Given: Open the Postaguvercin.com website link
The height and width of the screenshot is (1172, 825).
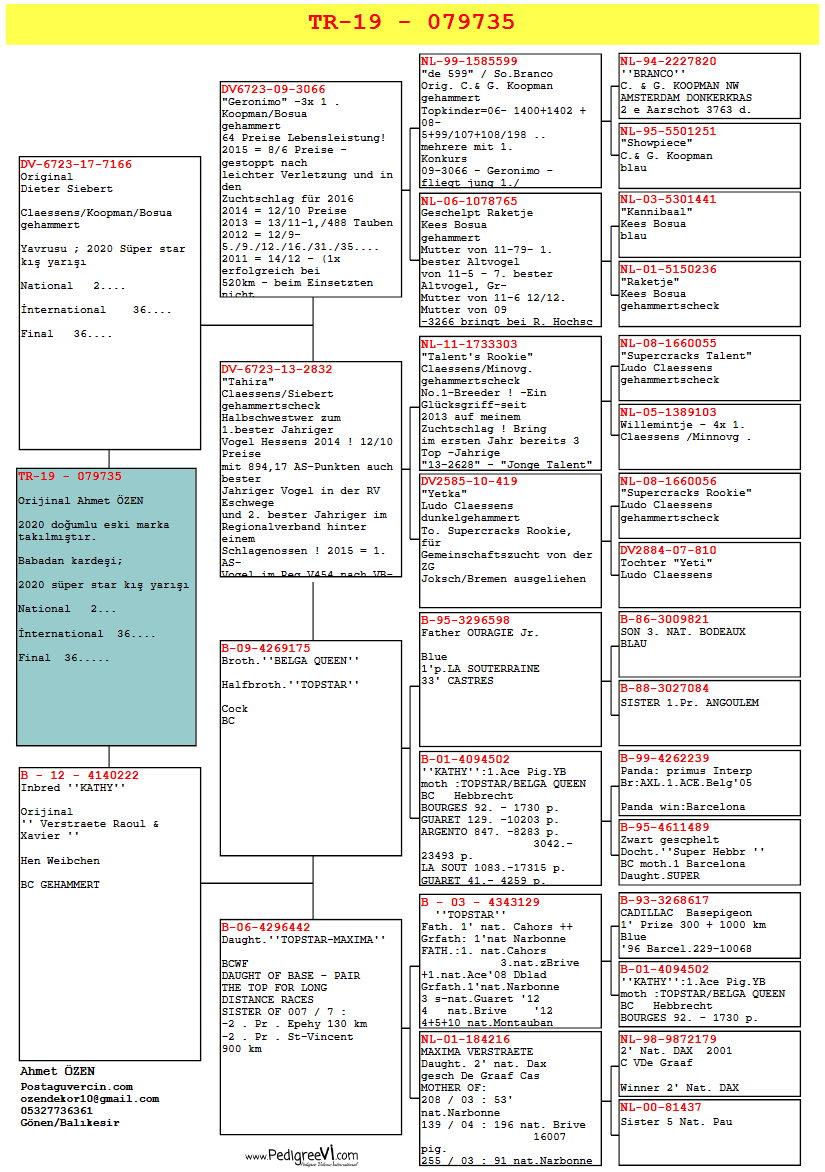Looking at the screenshot, I should pos(77,1087).
